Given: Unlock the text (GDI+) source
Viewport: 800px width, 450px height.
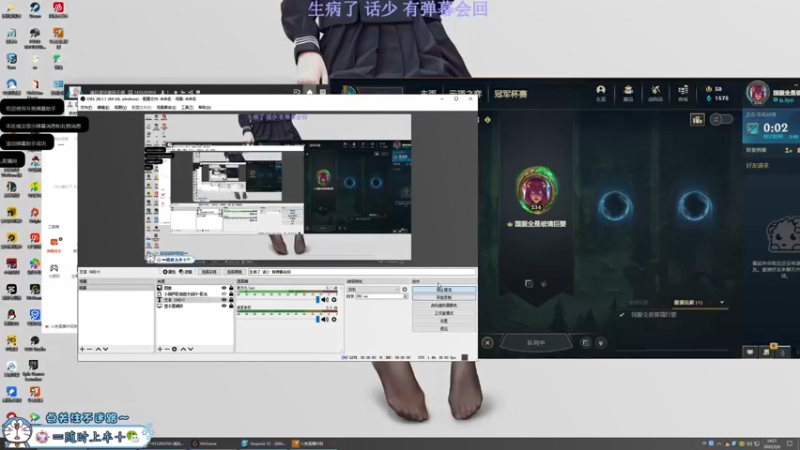Looking at the screenshot, I should pos(231,300).
